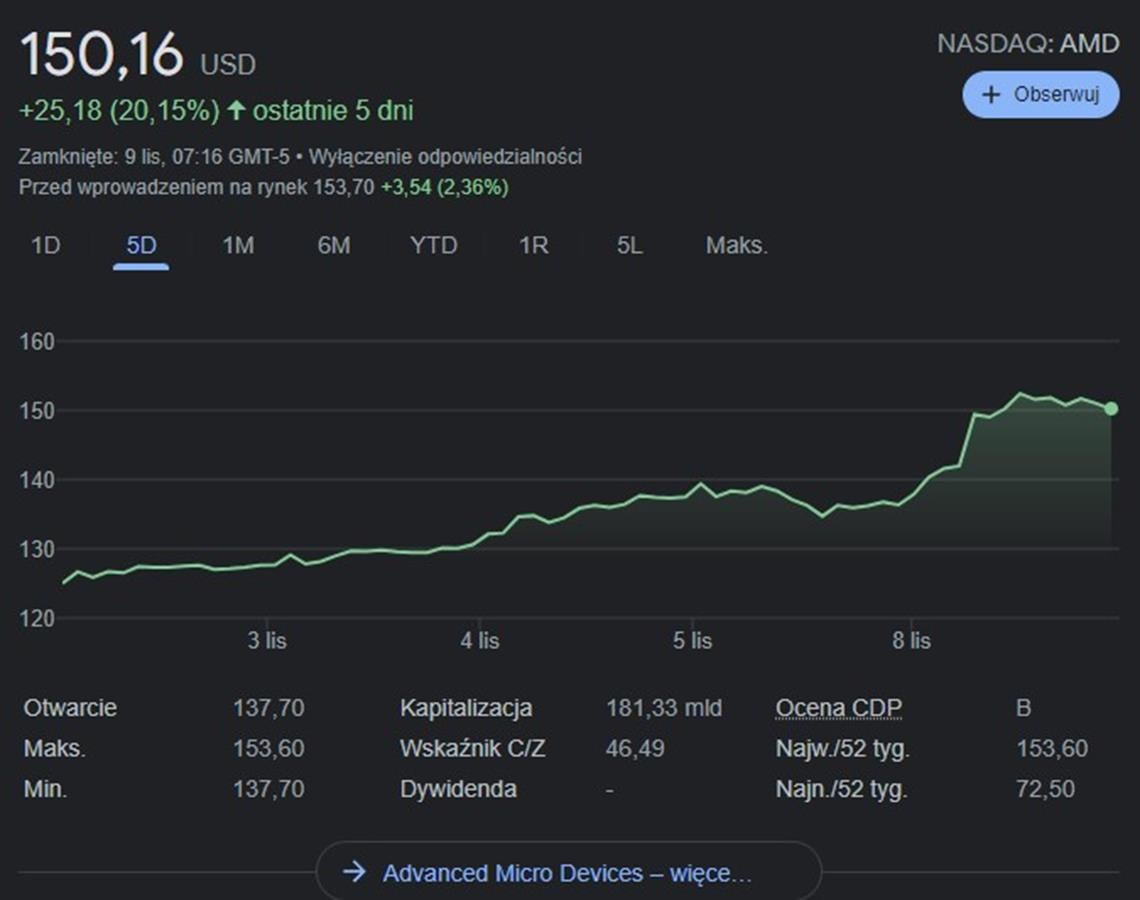View the 1R one-year range
Viewport: 1140px width, 900px height.
[533, 246]
